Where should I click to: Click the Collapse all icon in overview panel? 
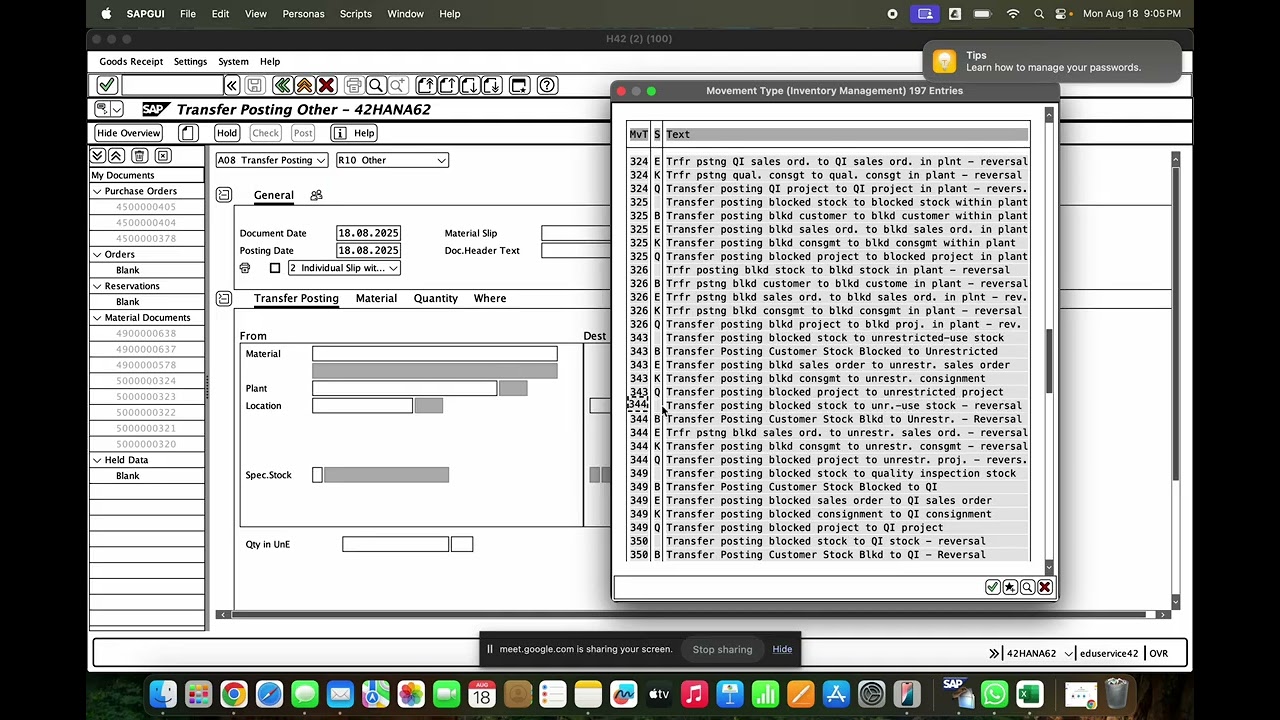tap(116, 156)
